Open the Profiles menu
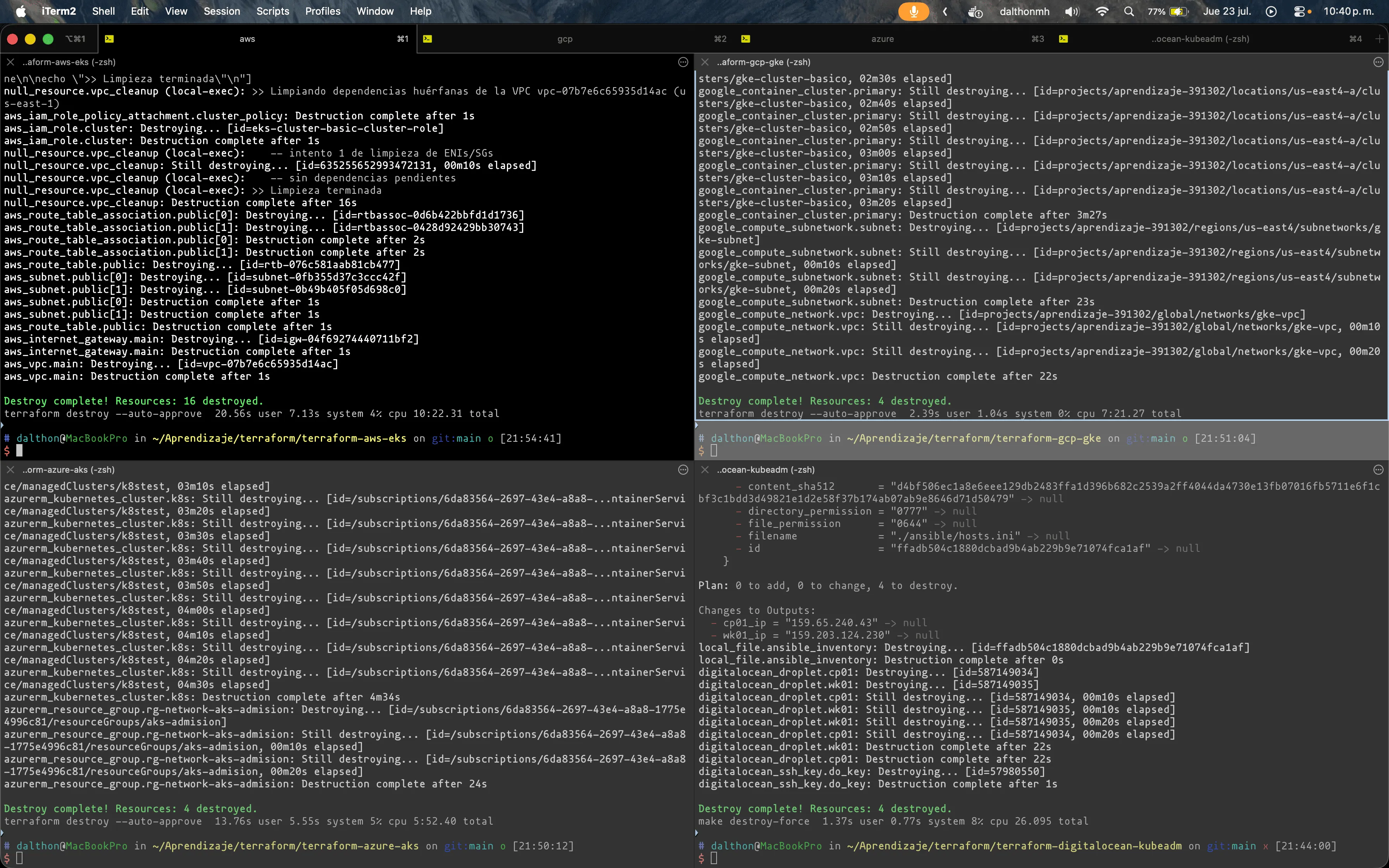Viewport: 1389px width, 868px height. (x=322, y=12)
